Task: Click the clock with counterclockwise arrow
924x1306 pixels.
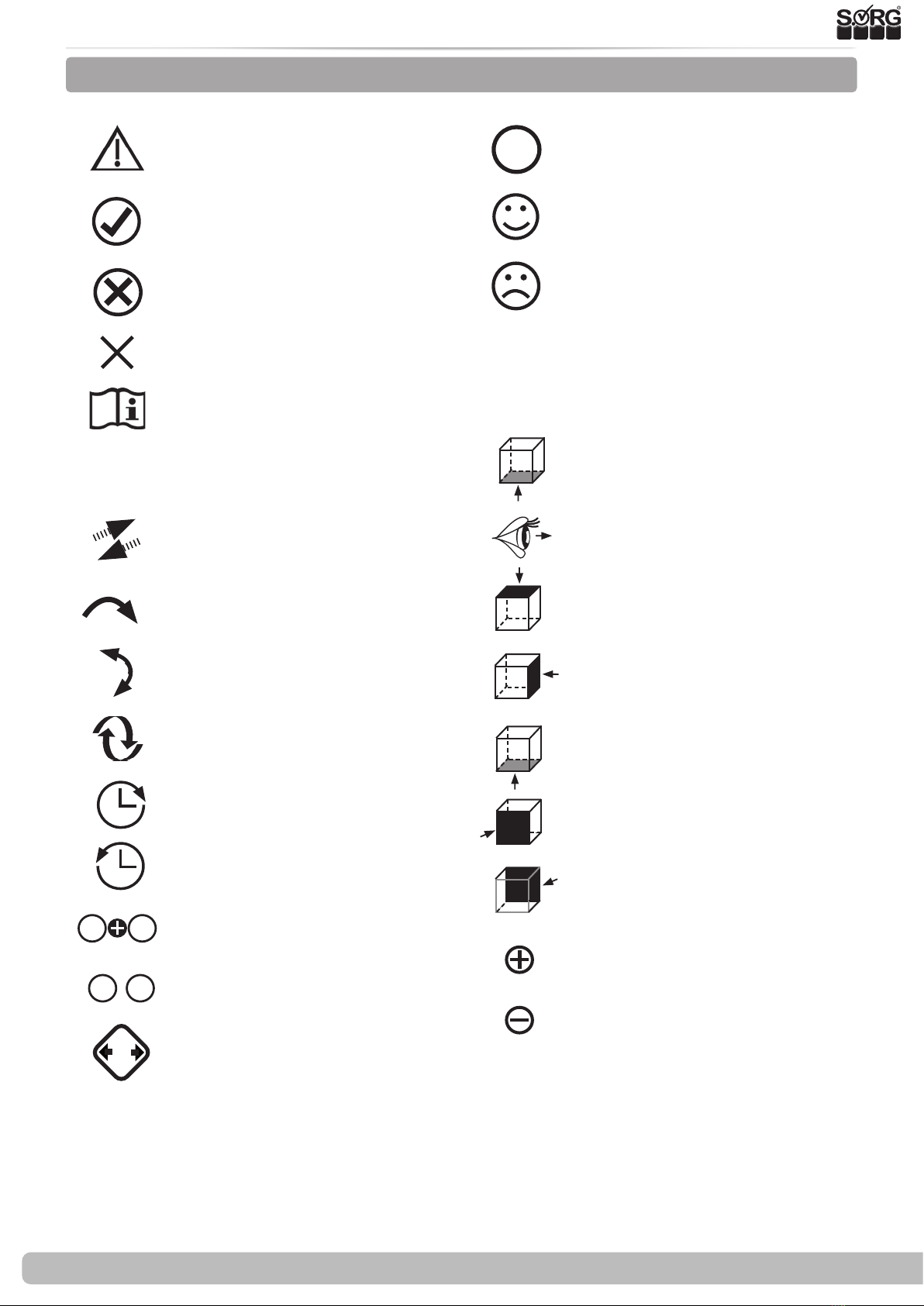Action: pyautogui.click(x=120, y=866)
